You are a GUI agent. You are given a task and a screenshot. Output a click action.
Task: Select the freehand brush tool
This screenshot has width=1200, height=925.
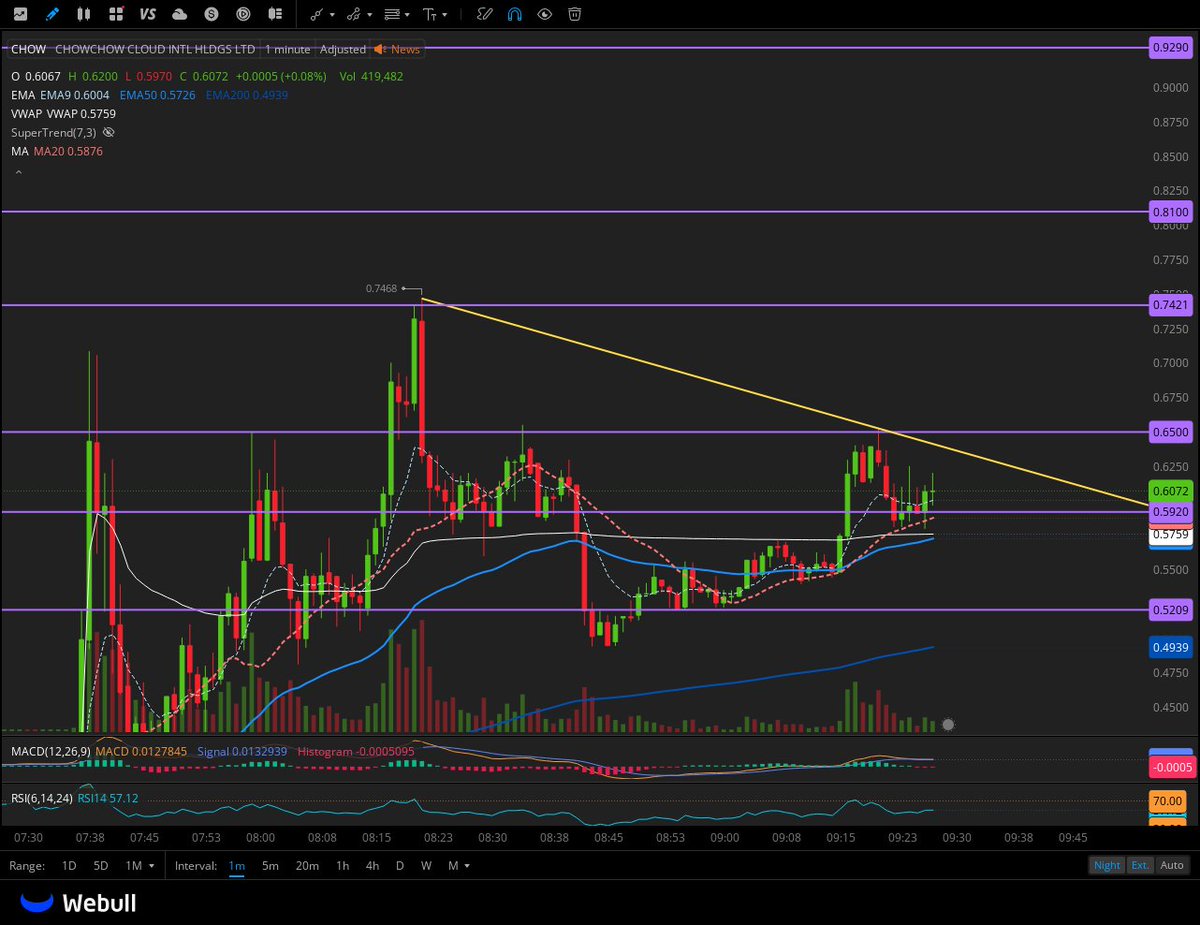tap(484, 14)
